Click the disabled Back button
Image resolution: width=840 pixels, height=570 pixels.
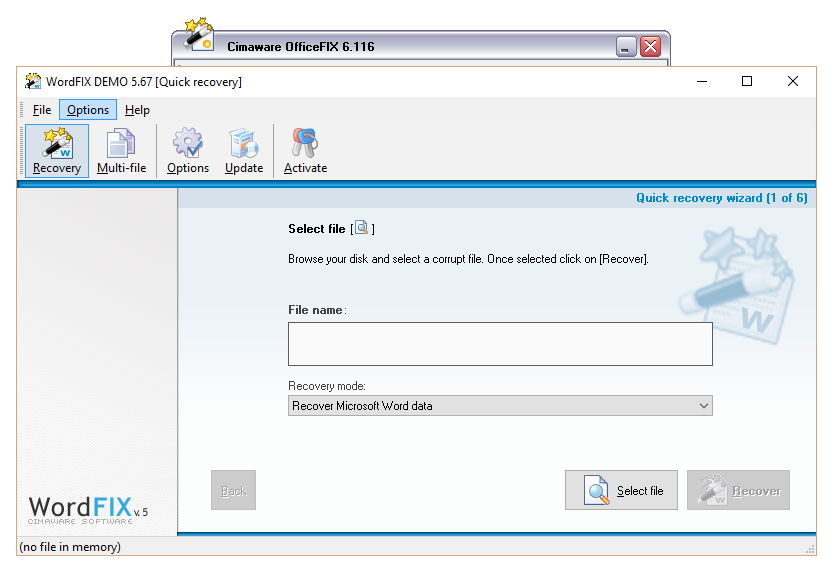233,490
